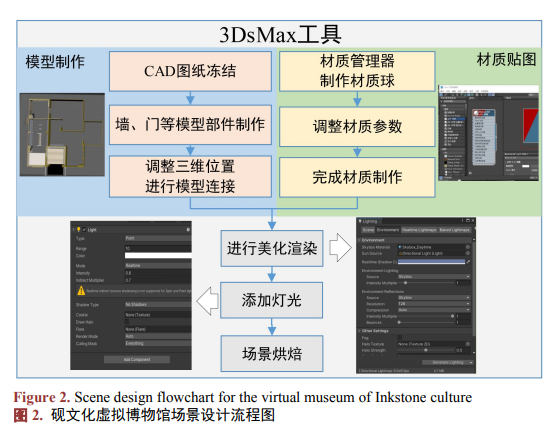Click the Flare None (Flare) field
559x431 pixels.
point(158,329)
